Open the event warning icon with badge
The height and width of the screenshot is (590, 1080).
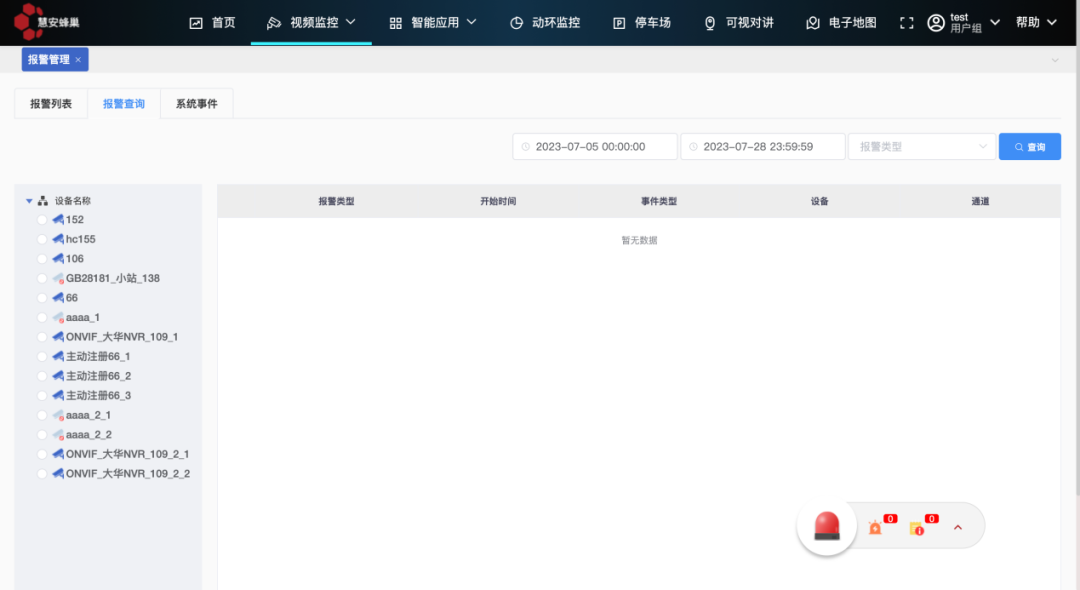pos(917,527)
